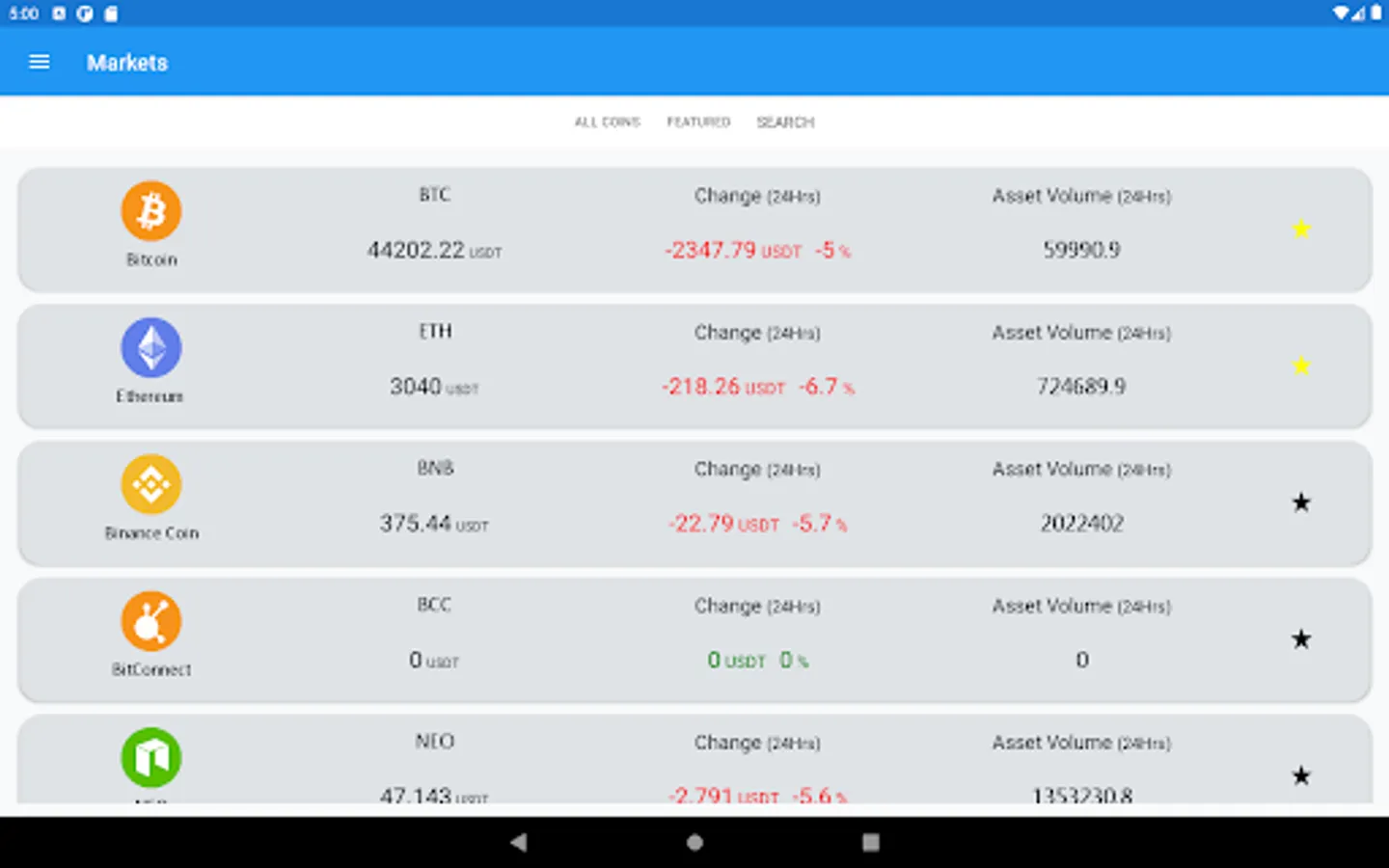This screenshot has height=868, width=1389.
Task: Tap the Android back navigation button
Action: 519,842
